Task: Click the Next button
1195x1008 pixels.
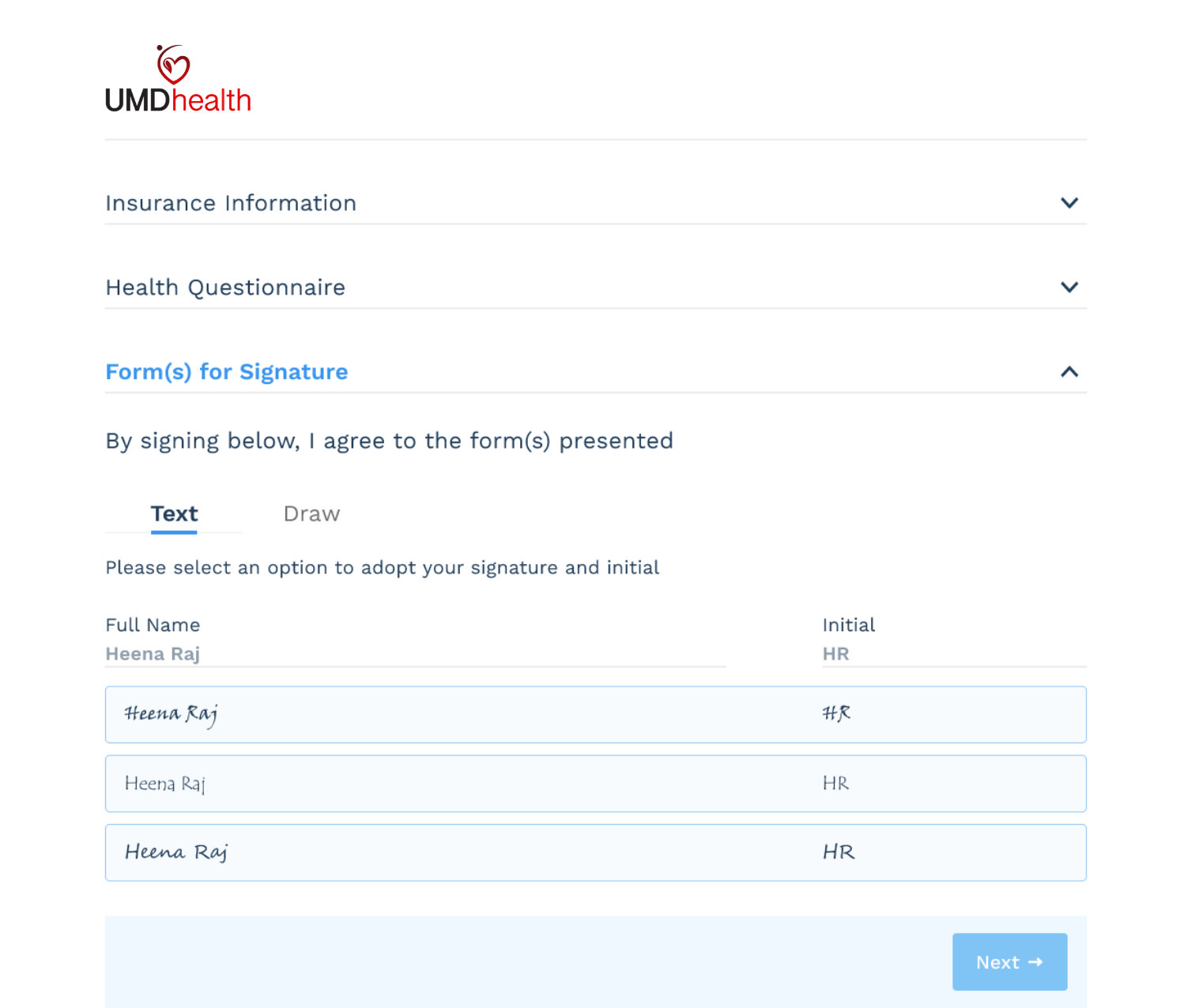Action: point(1009,962)
